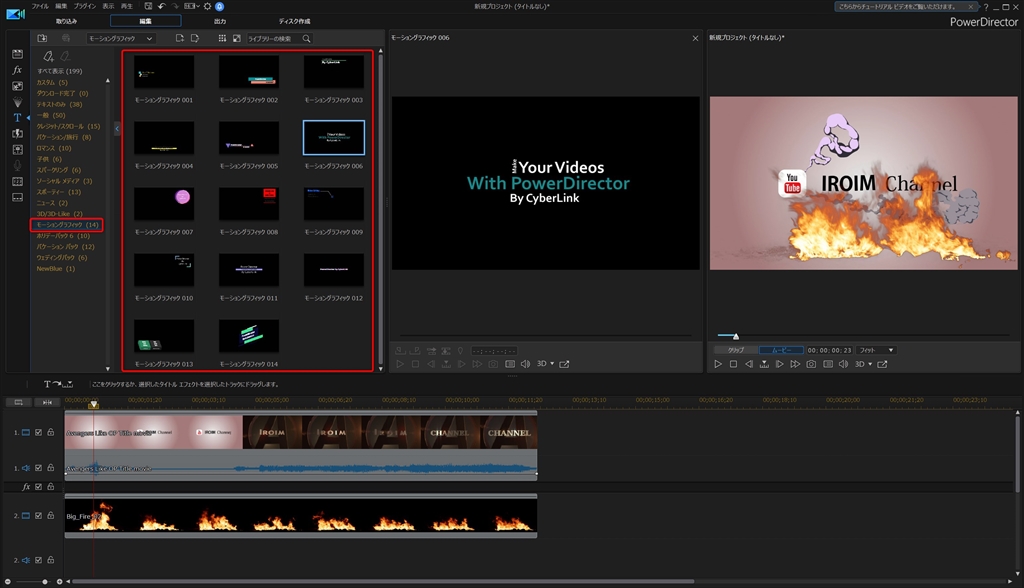Stop project preview playback in the right panel

733,364
